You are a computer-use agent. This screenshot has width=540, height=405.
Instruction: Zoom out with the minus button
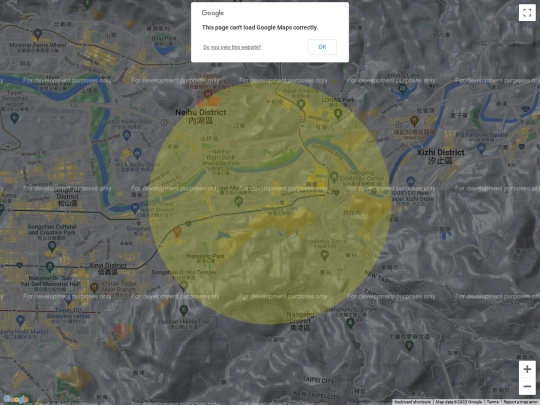click(527, 386)
